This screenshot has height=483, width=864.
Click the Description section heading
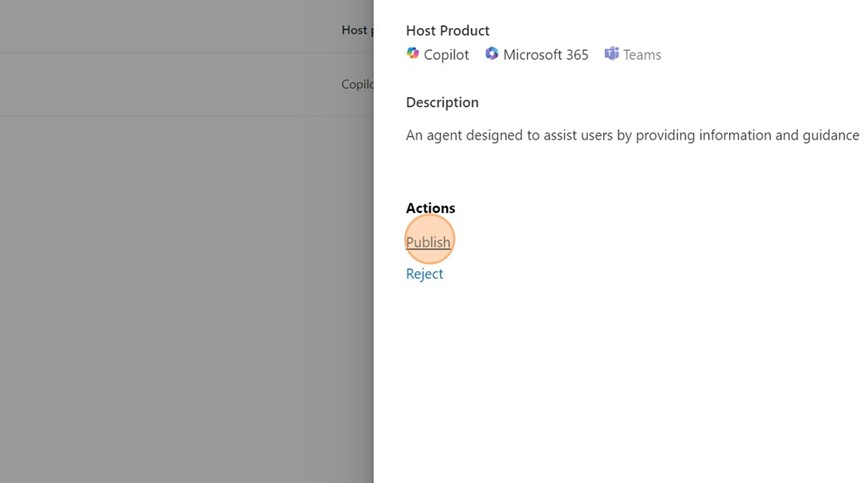click(442, 103)
